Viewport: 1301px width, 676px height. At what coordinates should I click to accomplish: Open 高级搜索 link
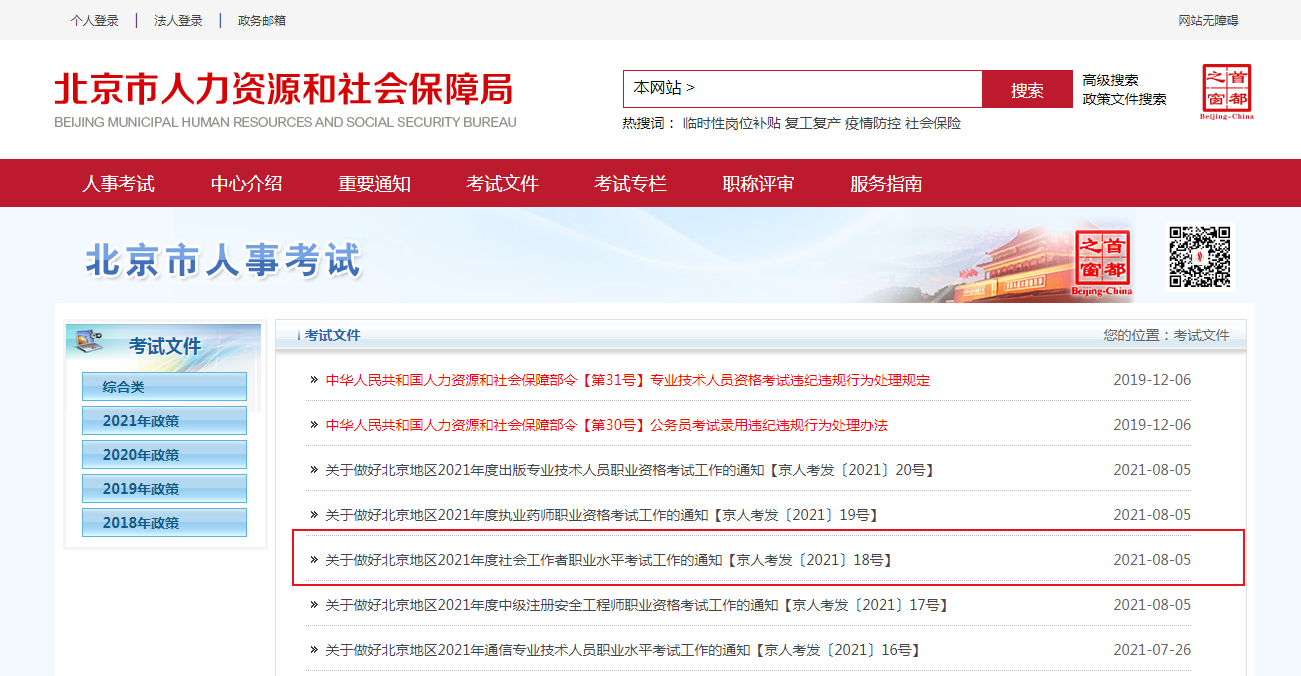coord(1110,80)
